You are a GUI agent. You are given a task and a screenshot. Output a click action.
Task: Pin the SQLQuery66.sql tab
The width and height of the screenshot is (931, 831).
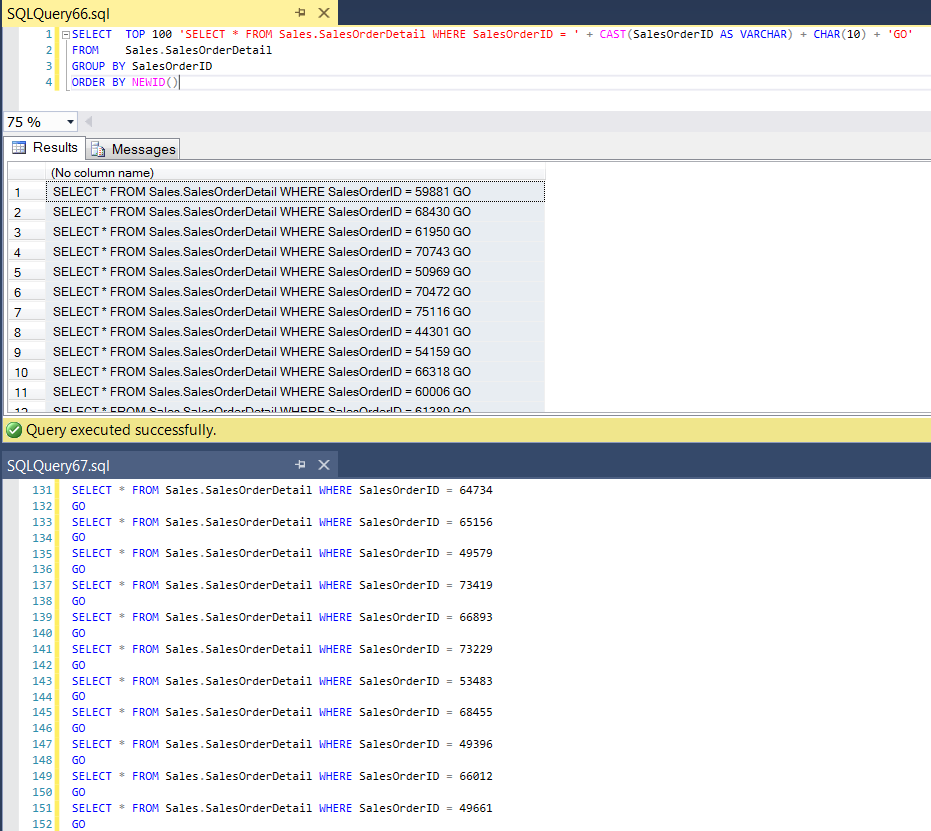coord(300,12)
